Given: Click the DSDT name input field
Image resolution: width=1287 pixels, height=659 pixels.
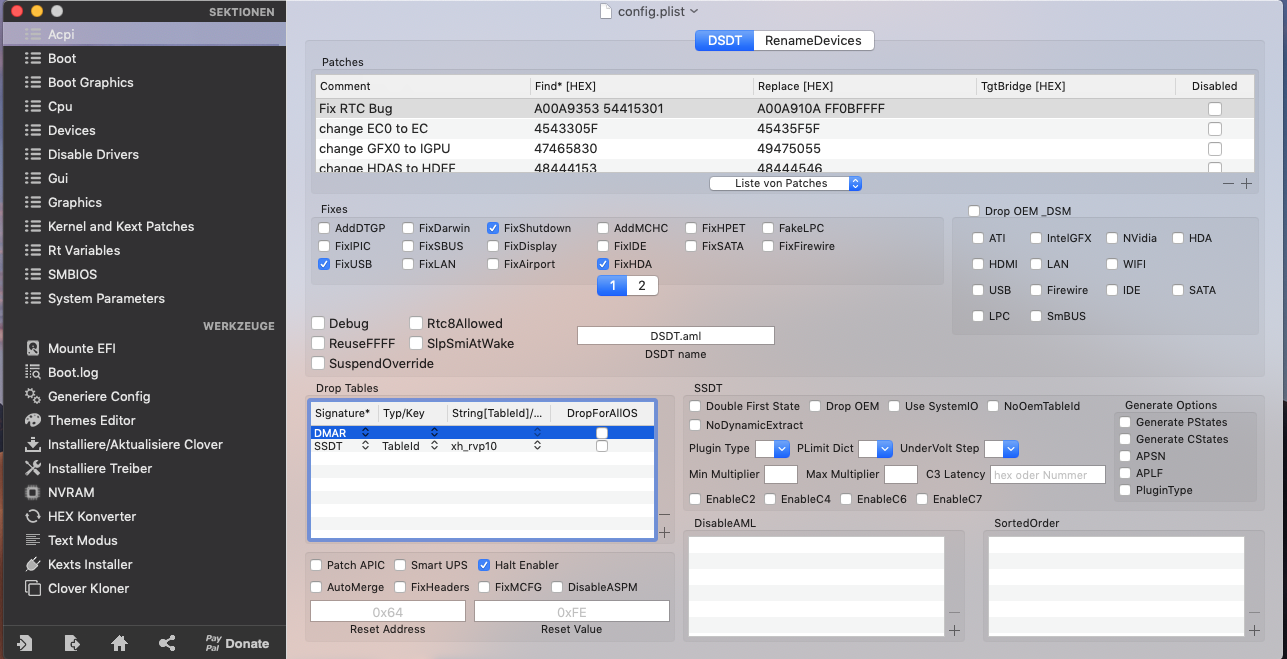Looking at the screenshot, I should (676, 336).
